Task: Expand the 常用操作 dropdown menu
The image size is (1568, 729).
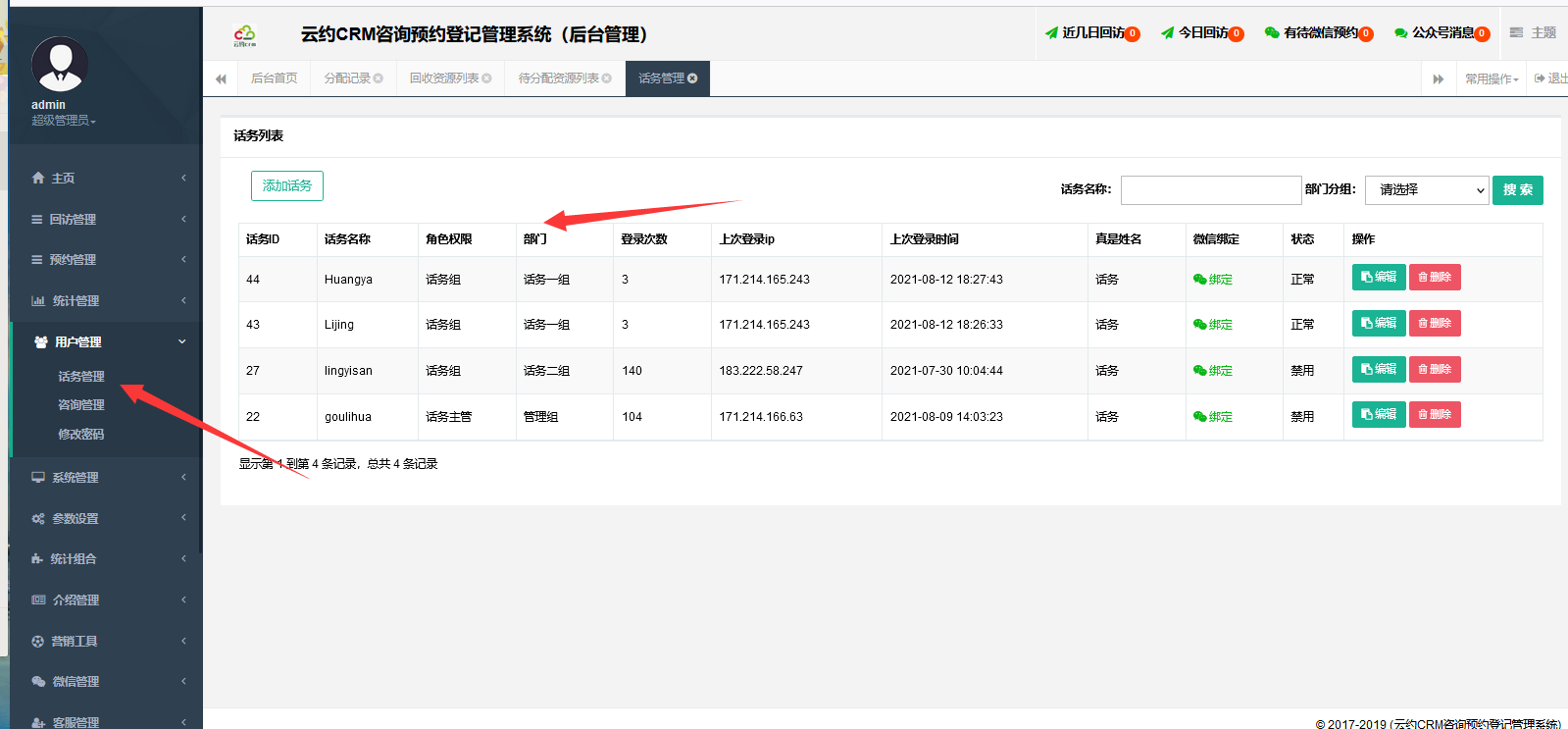Action: point(1492,78)
